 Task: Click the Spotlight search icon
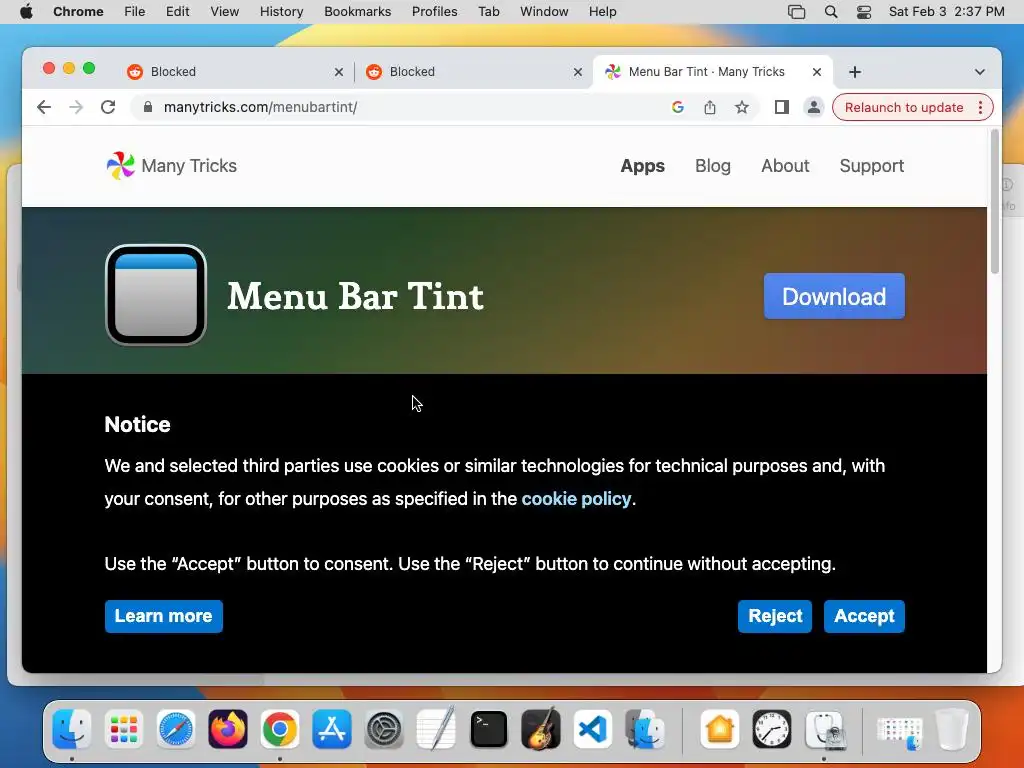click(831, 12)
